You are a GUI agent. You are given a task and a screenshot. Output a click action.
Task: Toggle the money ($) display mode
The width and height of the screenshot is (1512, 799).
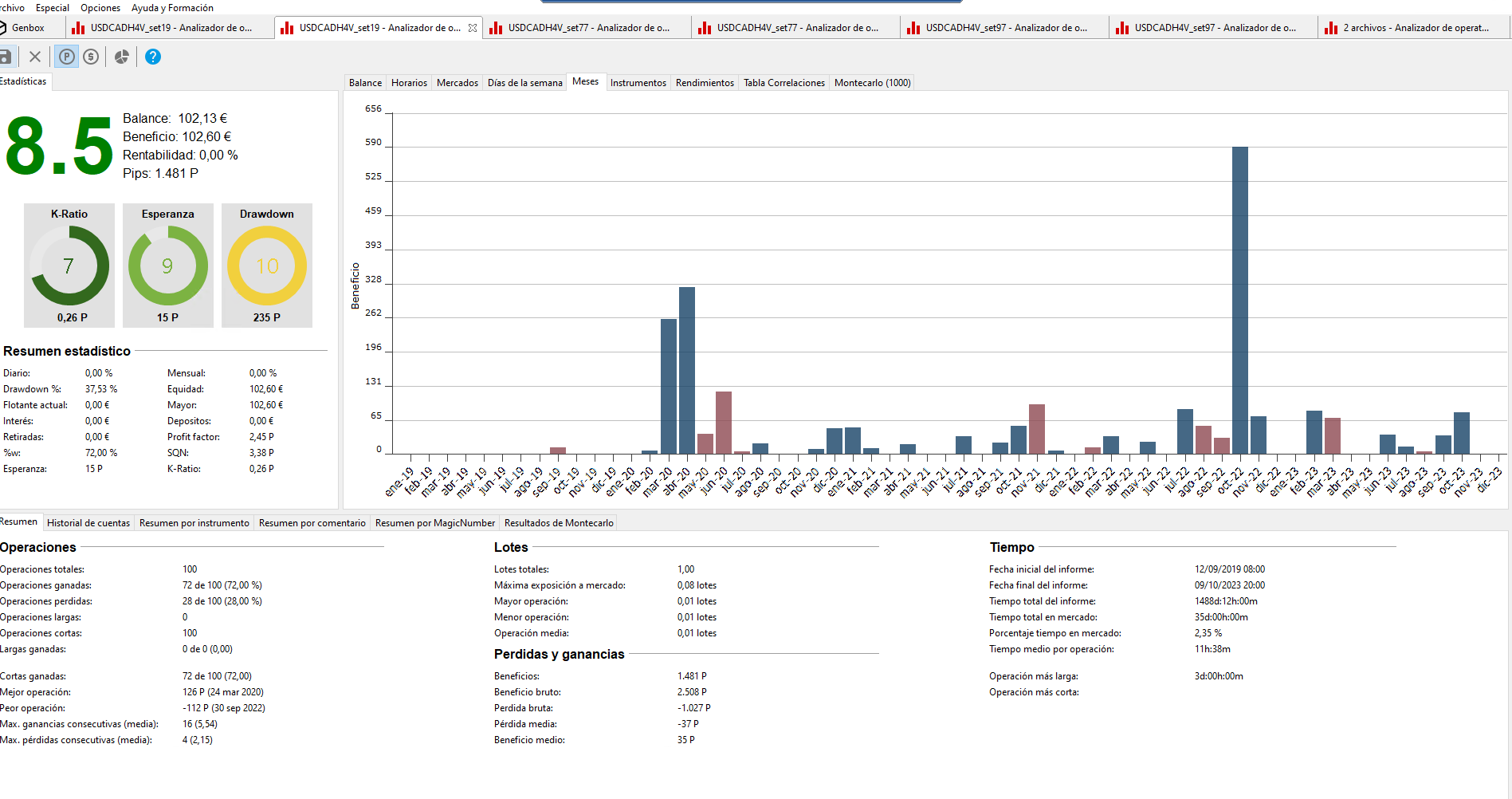(x=91, y=57)
